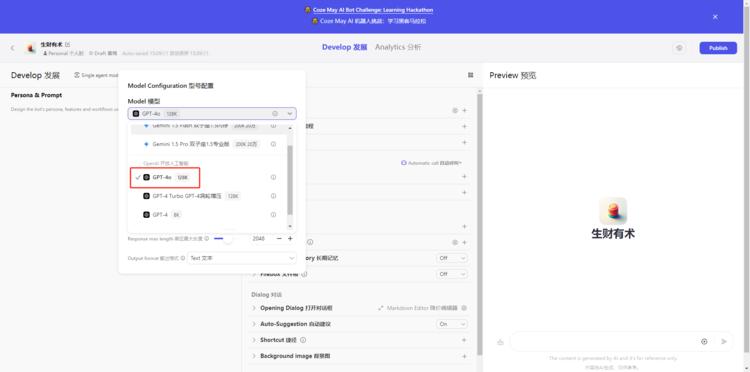This screenshot has width=750, height=372.
Task: Click the 生财有术 bot icon in Preview
Action: (613, 211)
